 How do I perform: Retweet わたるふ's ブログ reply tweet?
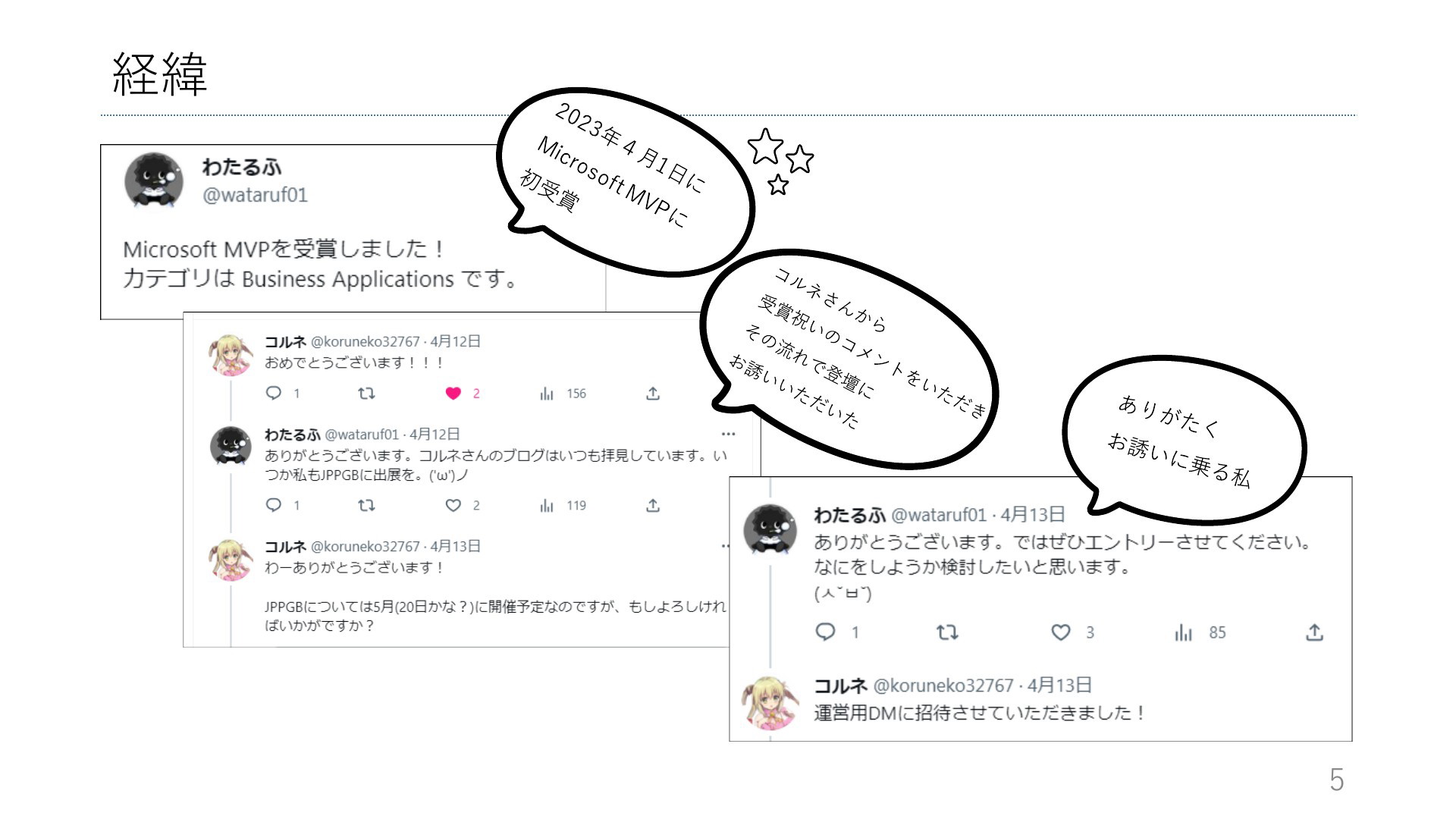click(366, 505)
